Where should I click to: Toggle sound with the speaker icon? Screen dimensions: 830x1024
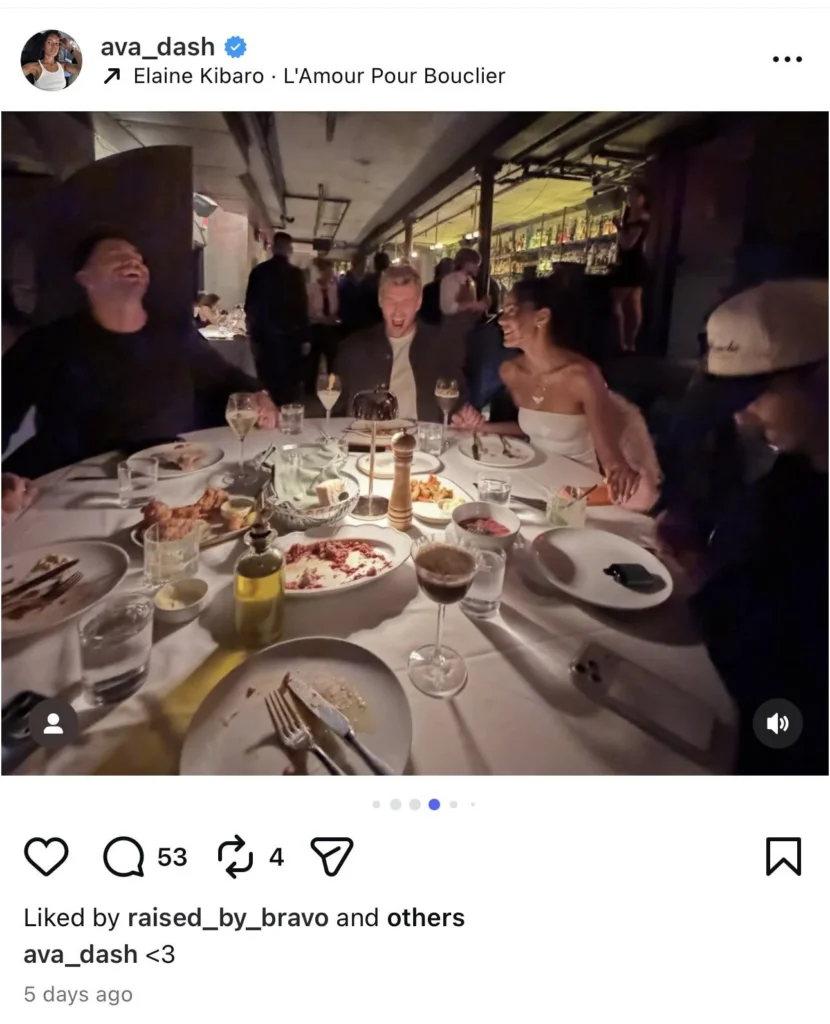coord(777,724)
